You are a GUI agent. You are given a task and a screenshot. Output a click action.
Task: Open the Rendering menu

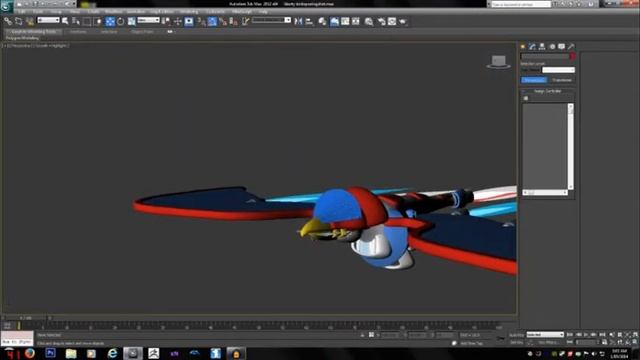click(x=189, y=11)
